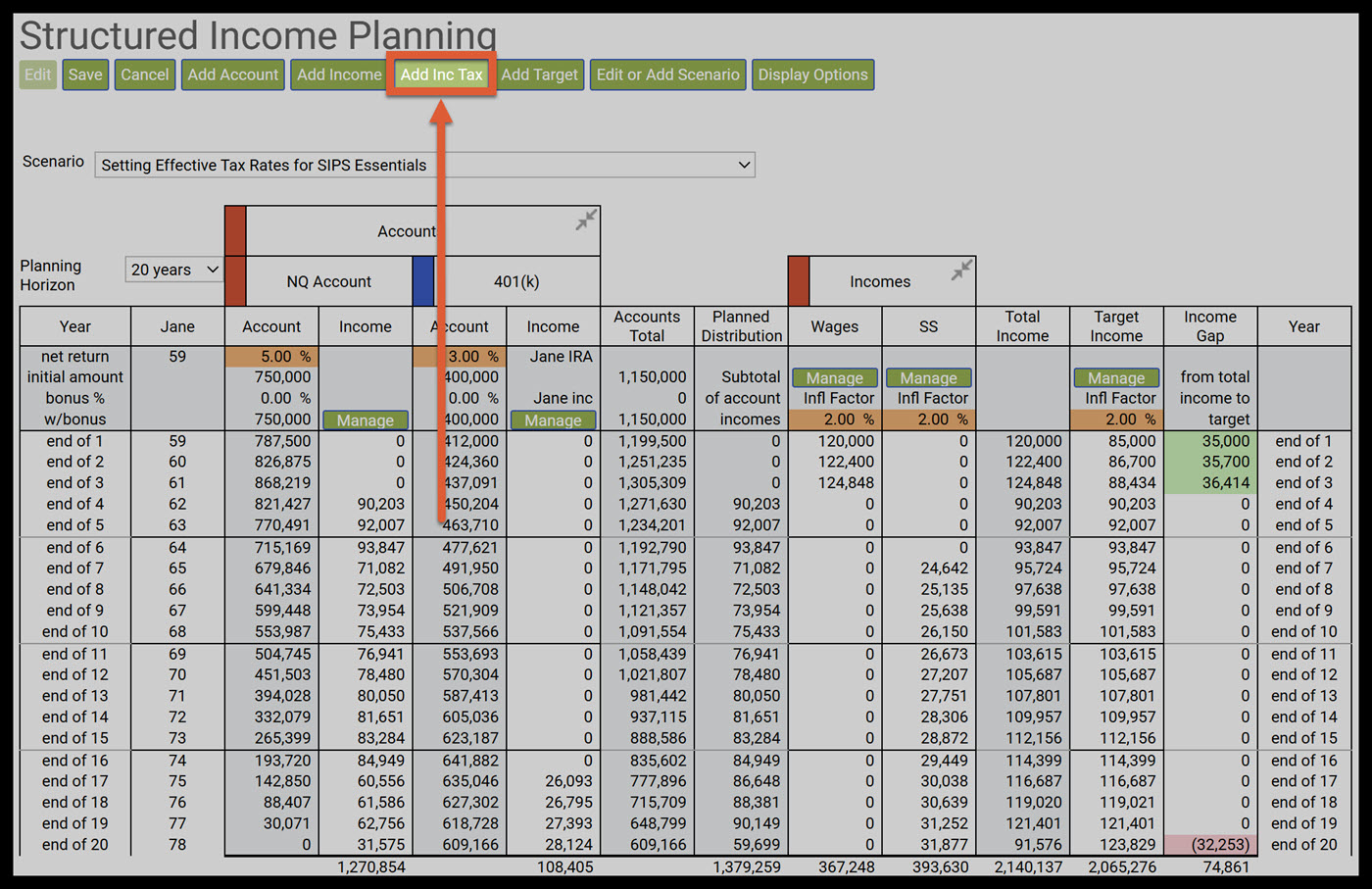
Task: Click the SS value 24,642
Action: click(x=945, y=568)
